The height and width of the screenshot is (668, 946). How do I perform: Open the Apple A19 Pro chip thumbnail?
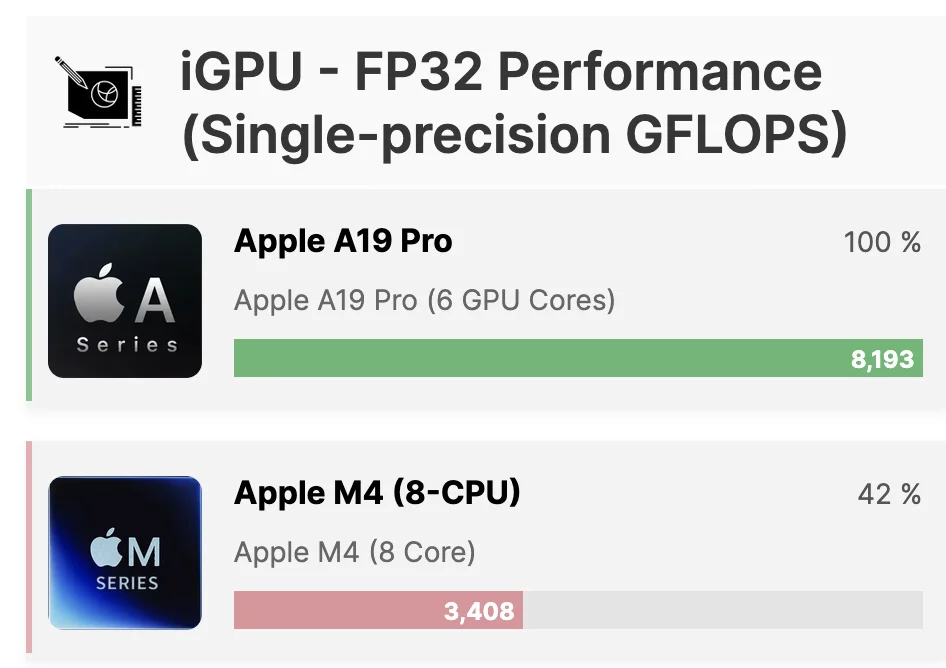click(125, 300)
